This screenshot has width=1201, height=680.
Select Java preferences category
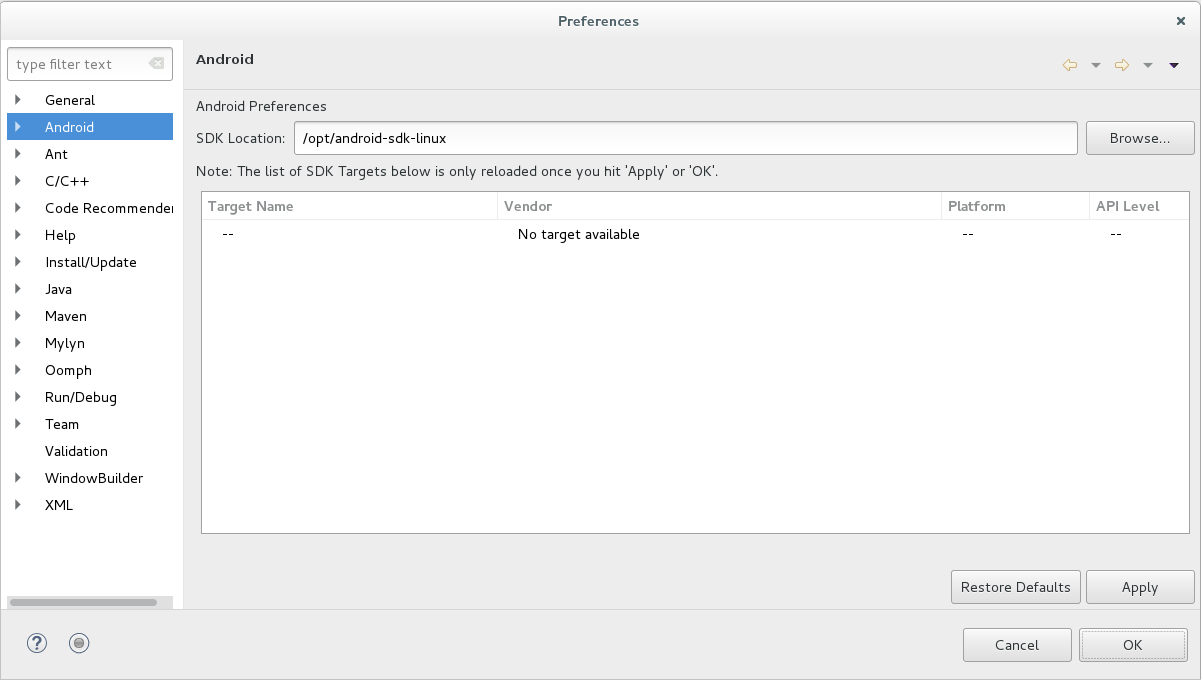58,289
